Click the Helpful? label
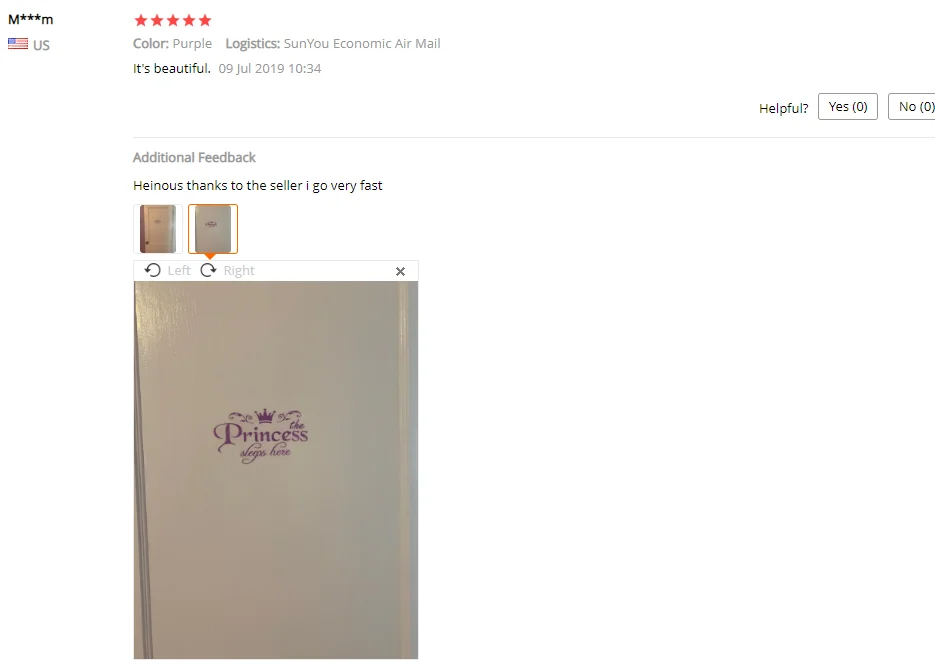The height and width of the screenshot is (665, 935). (x=784, y=108)
